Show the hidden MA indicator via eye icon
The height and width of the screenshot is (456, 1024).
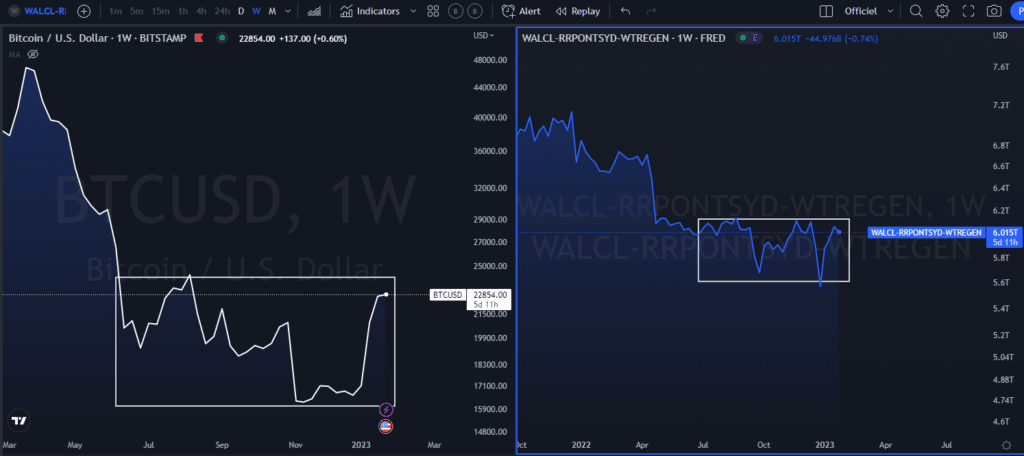[34, 54]
